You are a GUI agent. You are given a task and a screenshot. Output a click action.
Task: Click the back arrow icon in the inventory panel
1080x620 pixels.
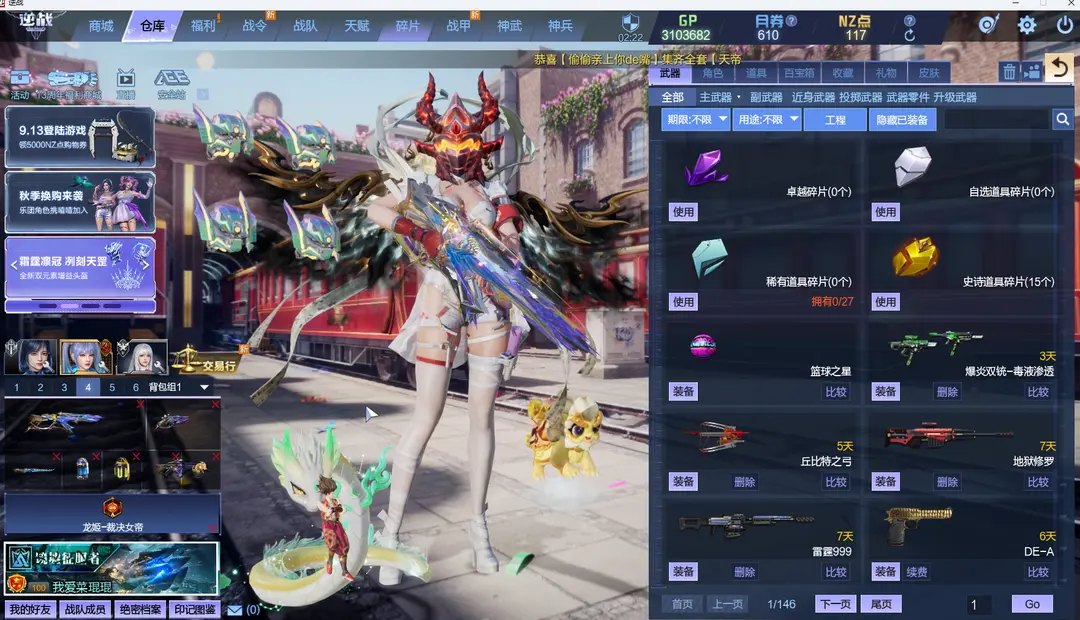(1059, 68)
